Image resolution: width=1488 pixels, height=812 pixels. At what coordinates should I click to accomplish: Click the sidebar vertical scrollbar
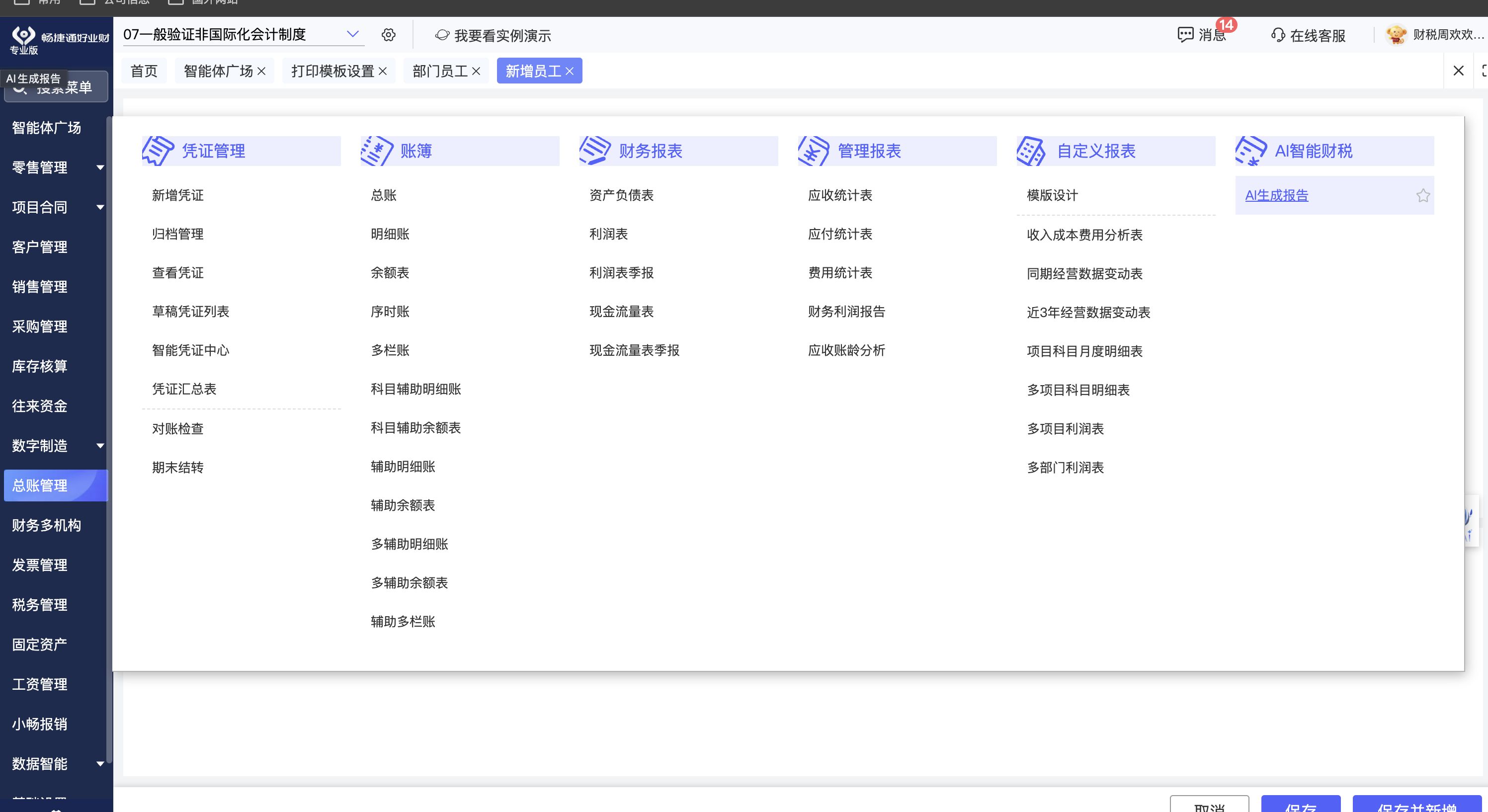click(x=109, y=439)
